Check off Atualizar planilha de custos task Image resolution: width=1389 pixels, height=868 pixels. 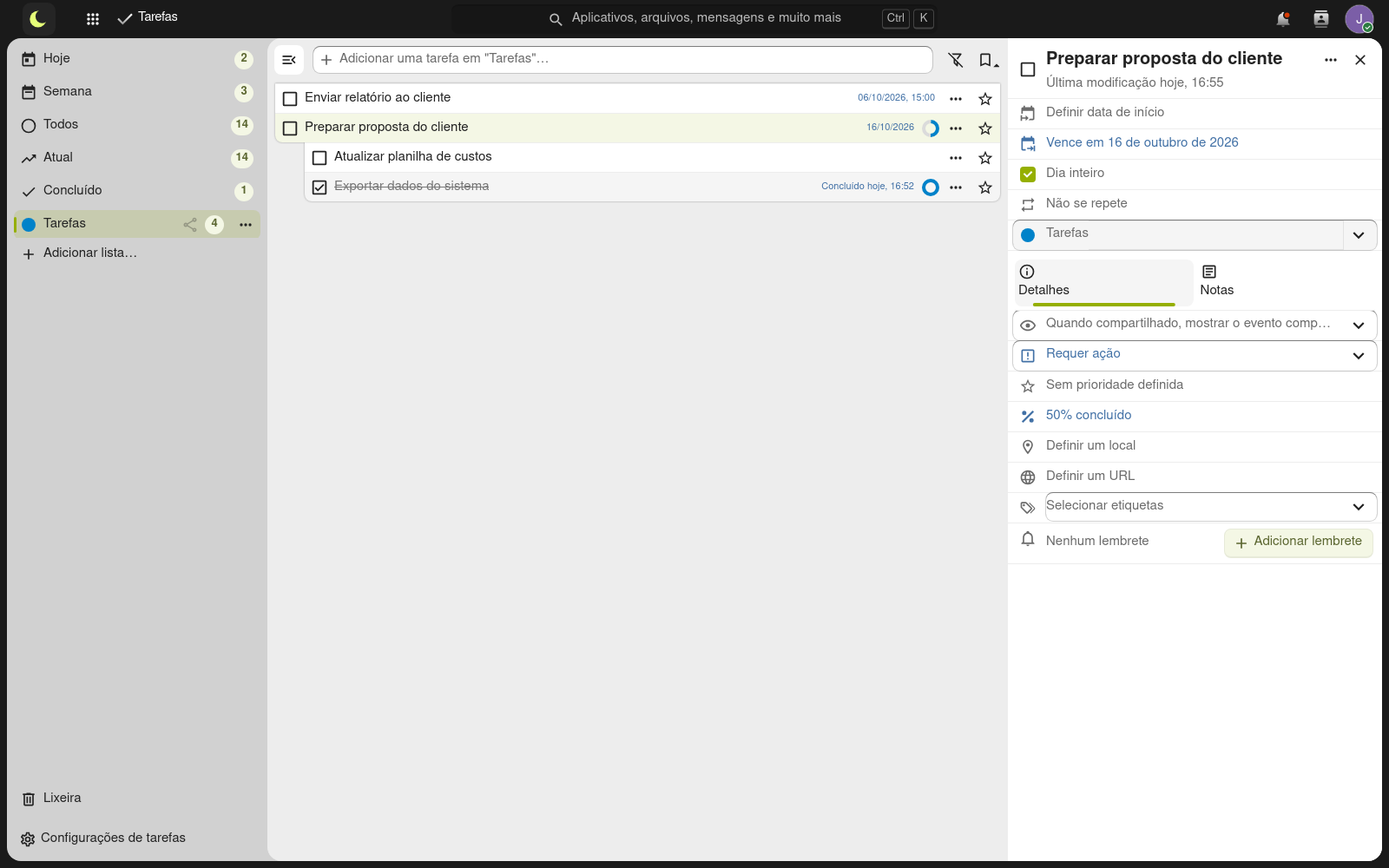point(319,158)
